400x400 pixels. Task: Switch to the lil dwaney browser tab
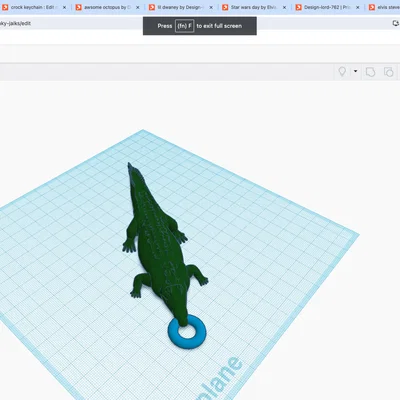[x=181, y=7]
